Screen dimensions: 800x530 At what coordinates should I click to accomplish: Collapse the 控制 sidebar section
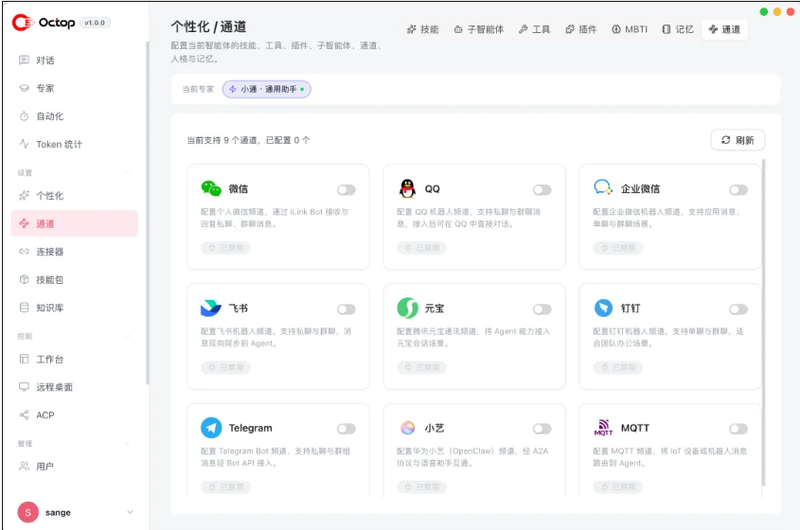coord(128,336)
